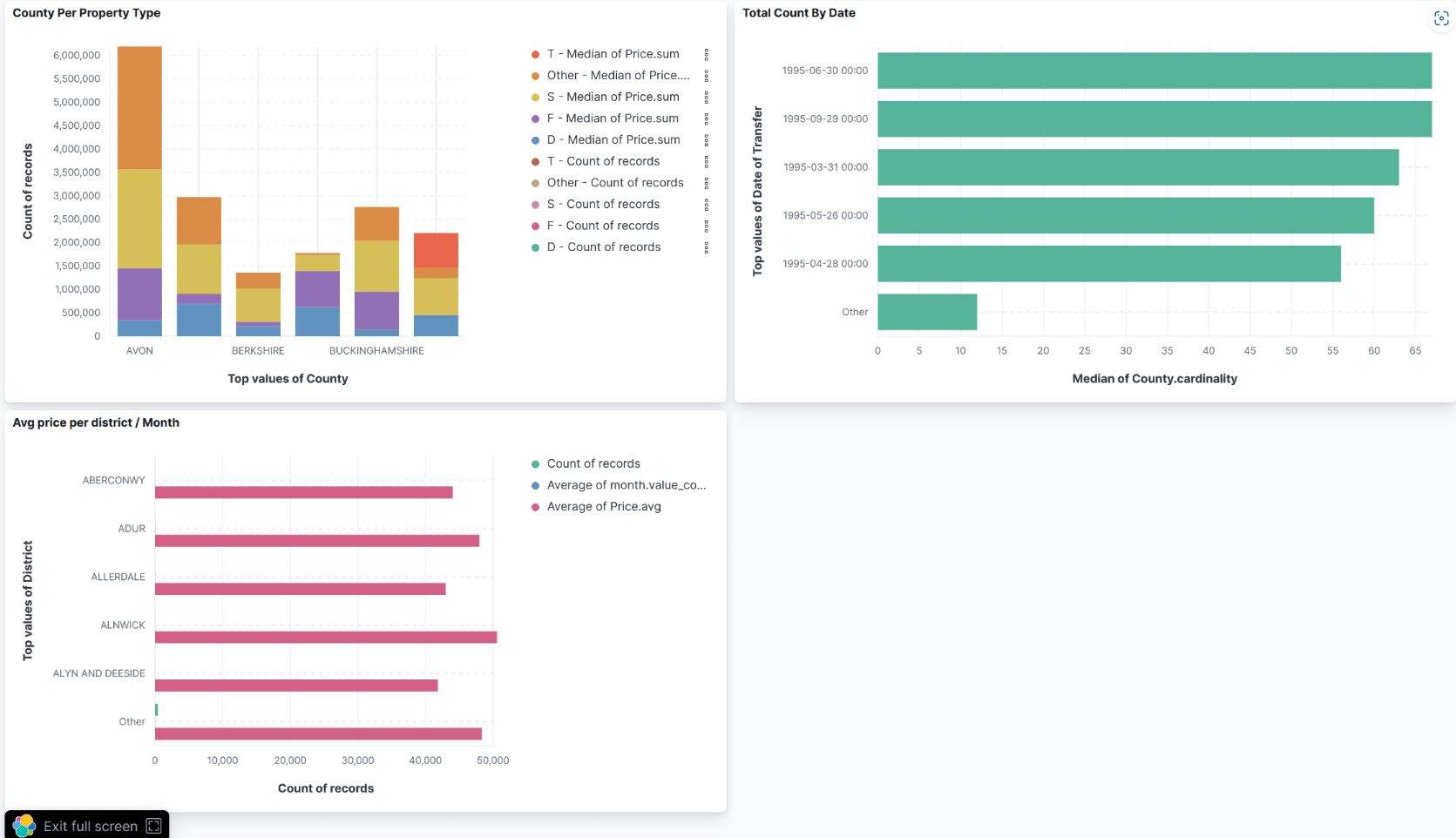Click the Other green bar in Total Count By Date
This screenshot has width=1456, height=838.
[927, 312]
